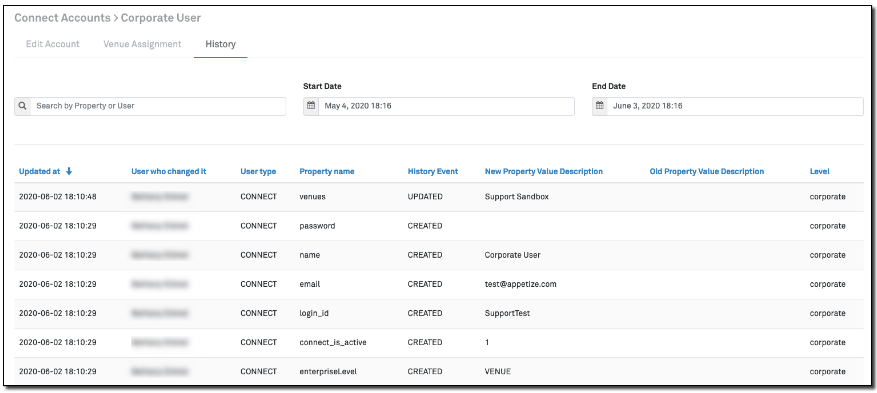Click the connect_is_active property cell

(333, 342)
